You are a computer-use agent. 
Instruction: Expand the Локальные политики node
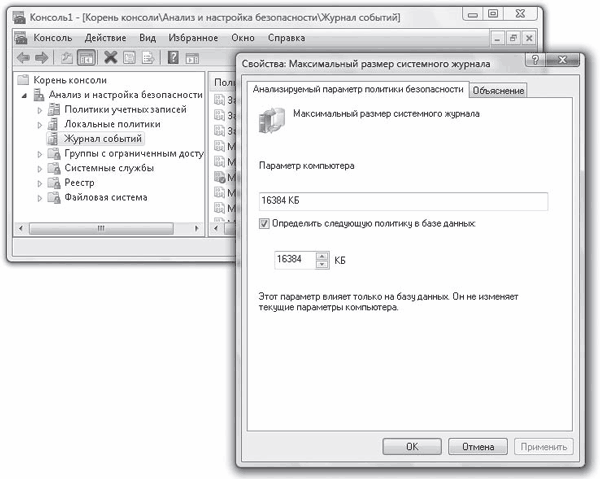(x=39, y=125)
